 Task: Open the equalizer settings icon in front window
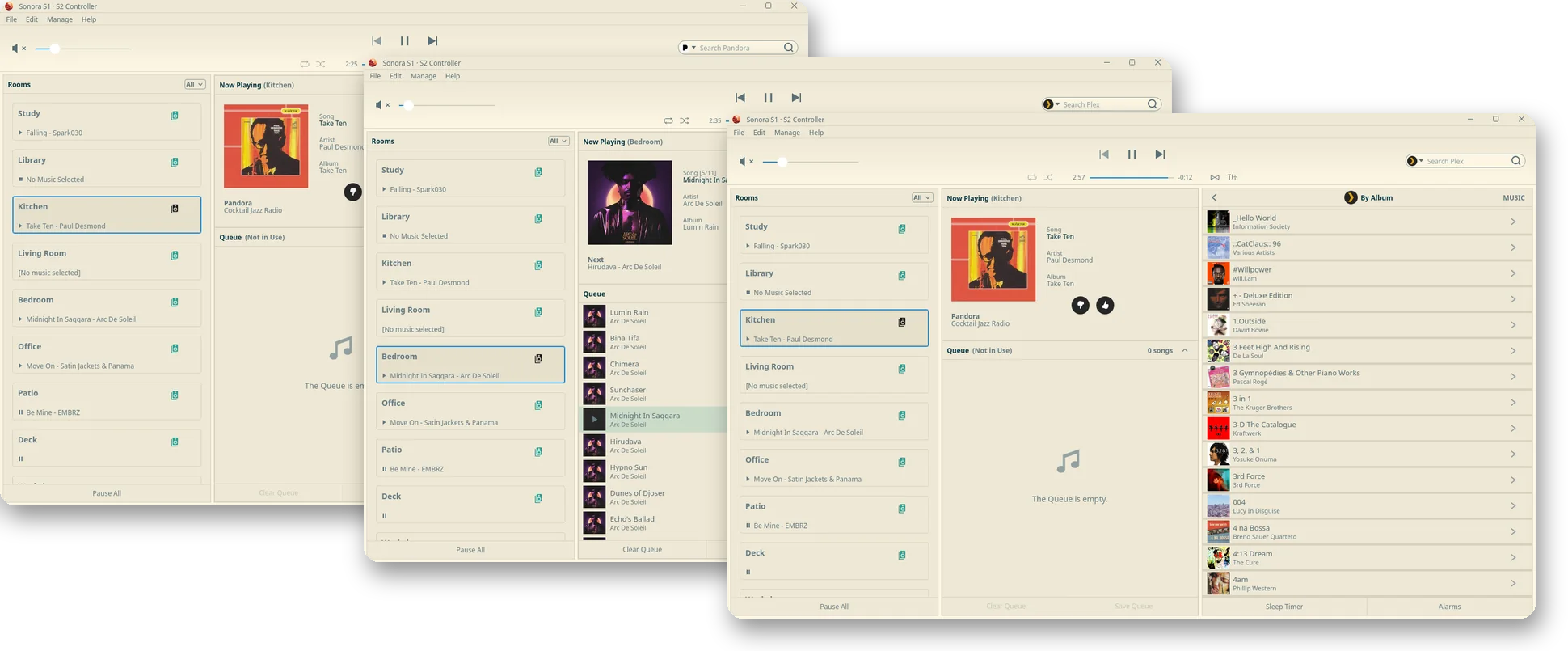click(x=1232, y=177)
